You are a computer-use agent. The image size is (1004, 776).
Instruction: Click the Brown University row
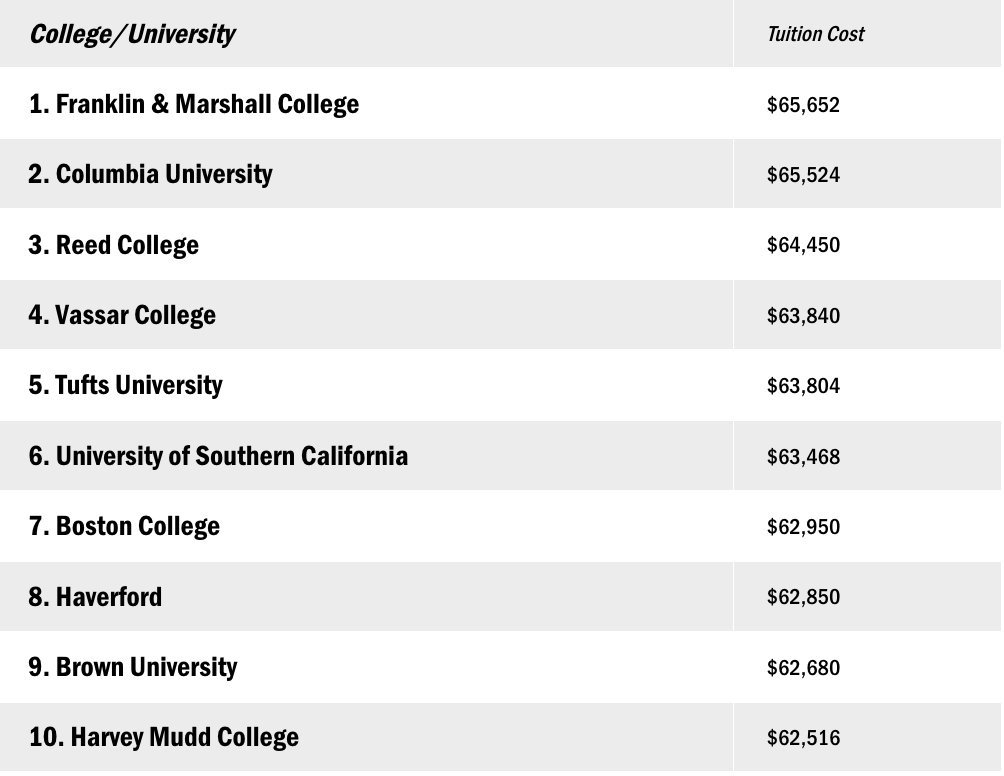click(x=133, y=667)
